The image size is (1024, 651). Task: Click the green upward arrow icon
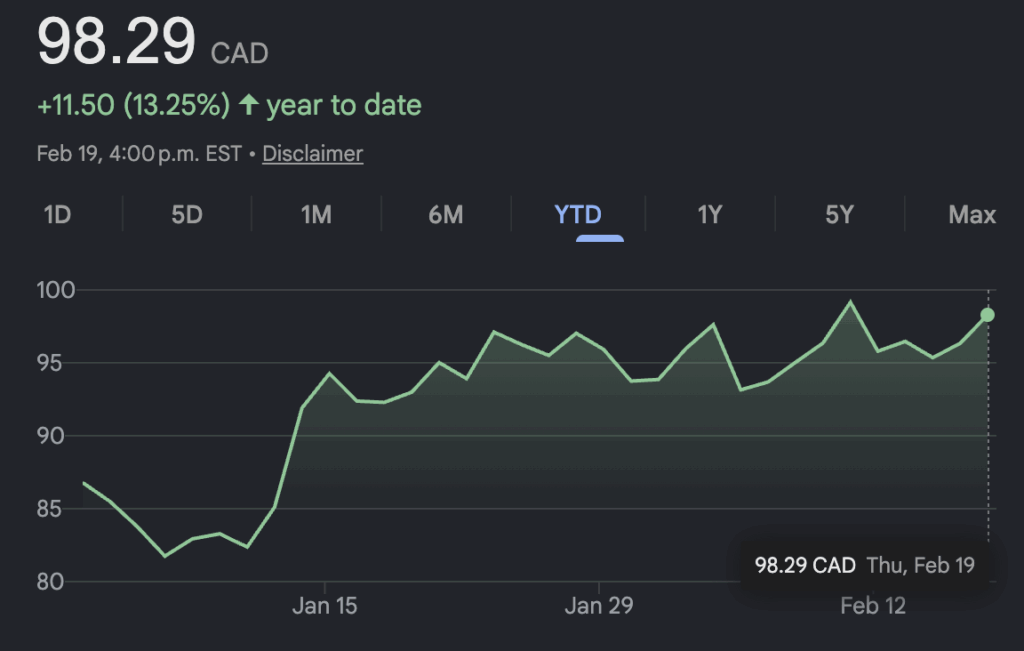tap(248, 105)
